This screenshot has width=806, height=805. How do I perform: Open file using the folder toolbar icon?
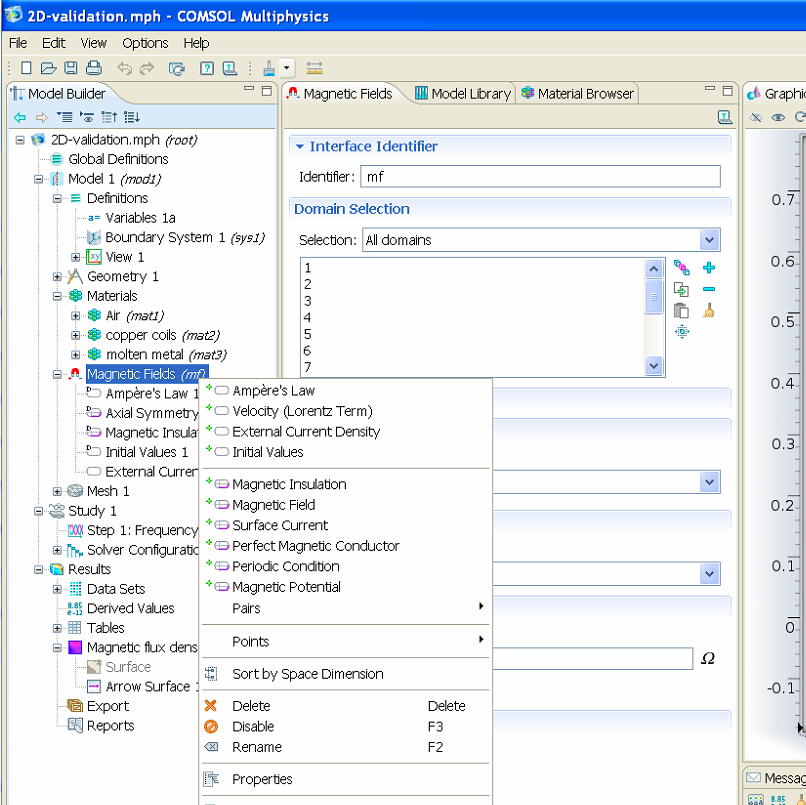pos(48,68)
